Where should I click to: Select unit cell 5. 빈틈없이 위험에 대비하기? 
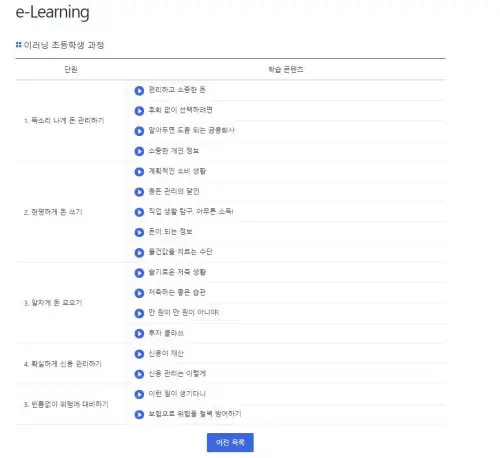71,404
